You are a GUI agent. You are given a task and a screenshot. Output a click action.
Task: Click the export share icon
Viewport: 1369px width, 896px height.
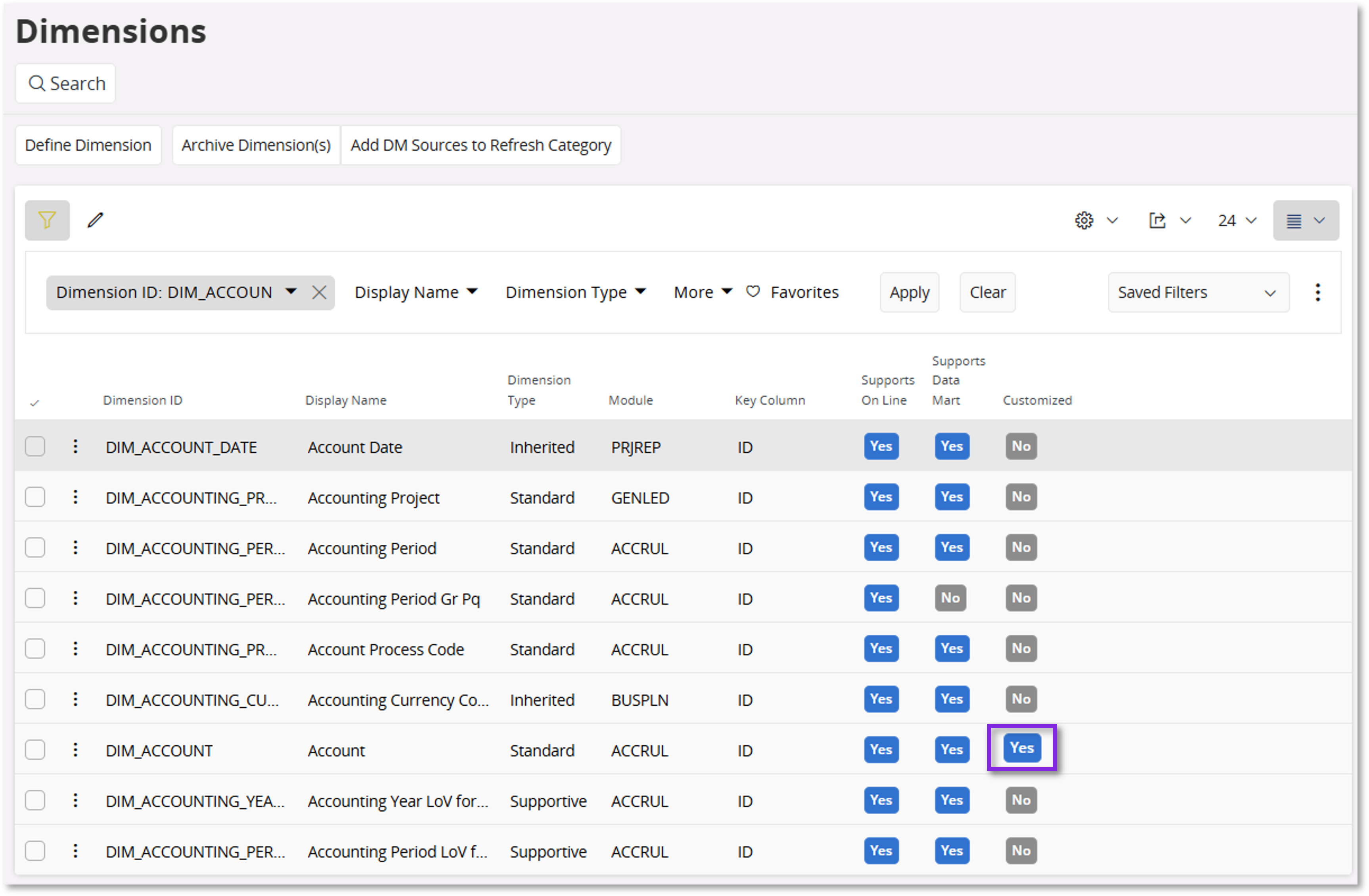coord(1157,221)
